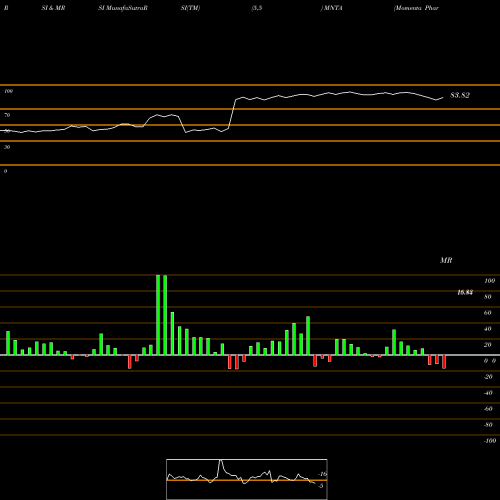Click the MR axis label 60

pos(488,313)
